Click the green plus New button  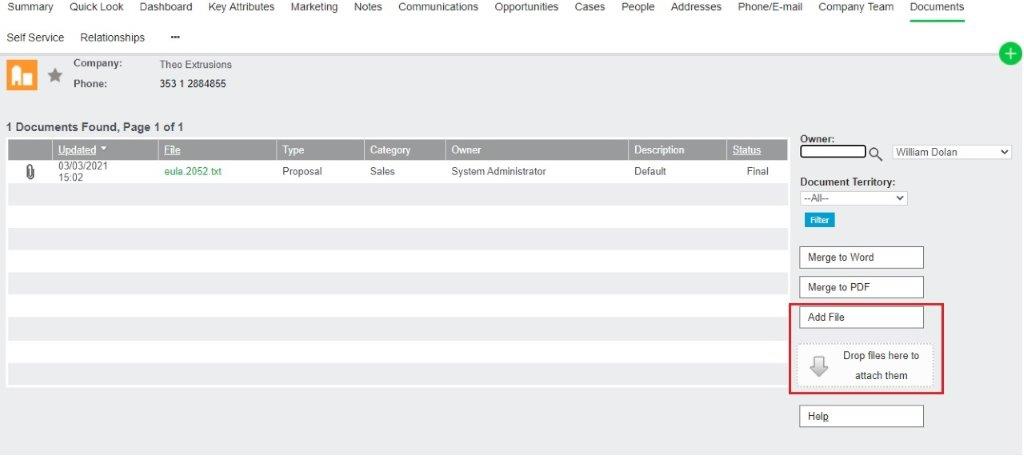click(x=1010, y=54)
